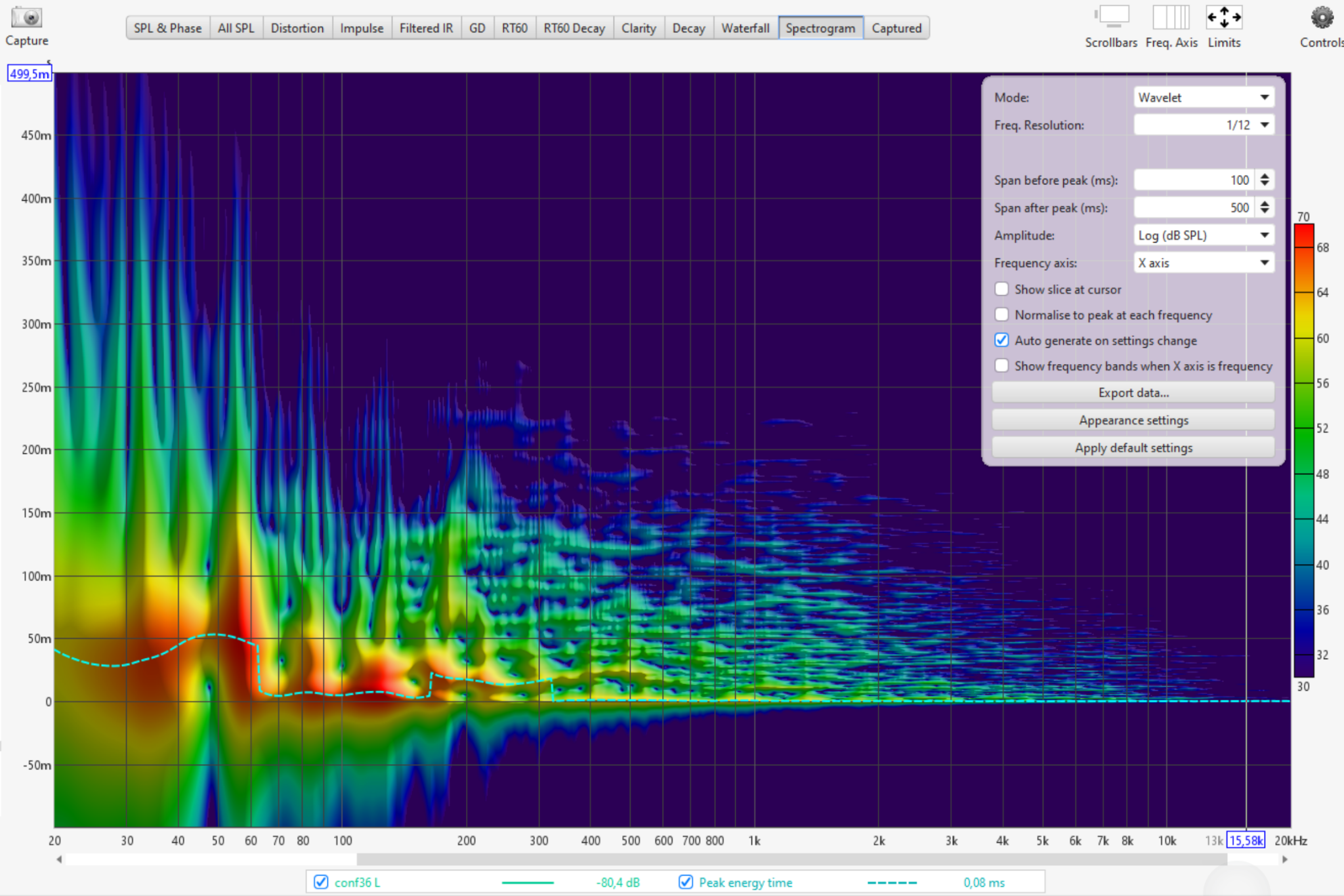This screenshot has height=896, width=1344.
Task: Toggle the Scrollbars icon
Action: [x=1113, y=17]
